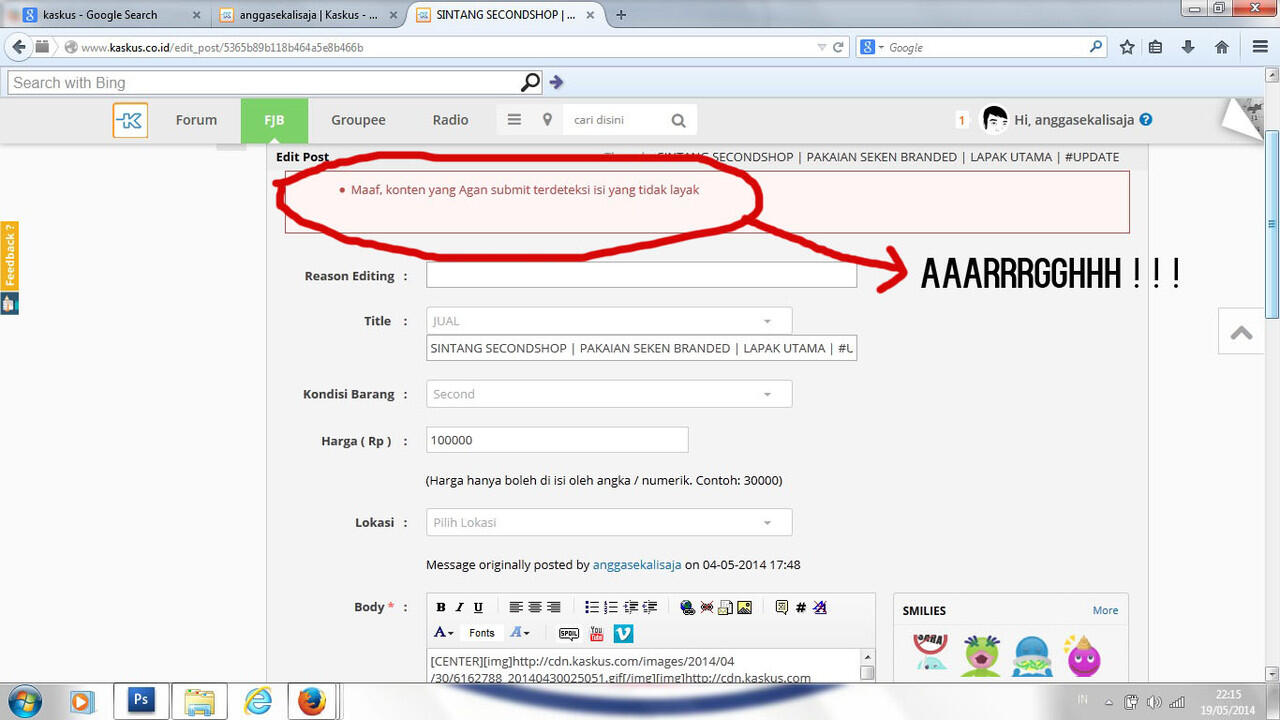Apply Underline formatting in the body editor
Viewport: 1280px width, 720px height.
(x=478, y=607)
